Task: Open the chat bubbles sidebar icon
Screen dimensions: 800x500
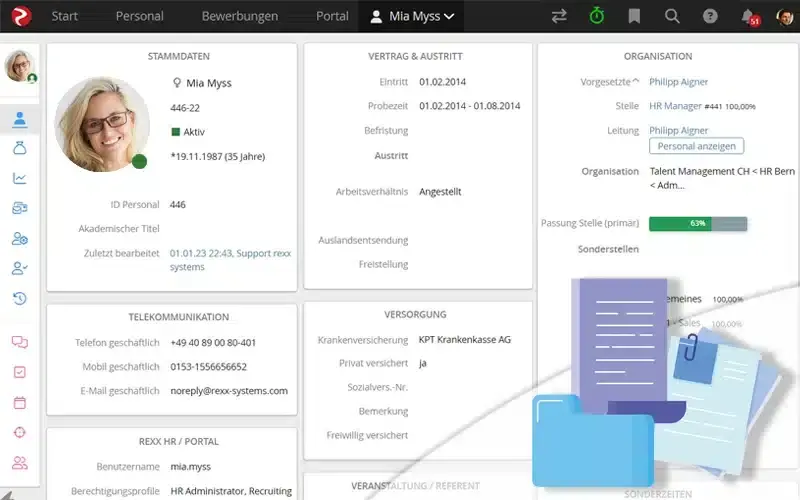Action: pyautogui.click(x=20, y=342)
